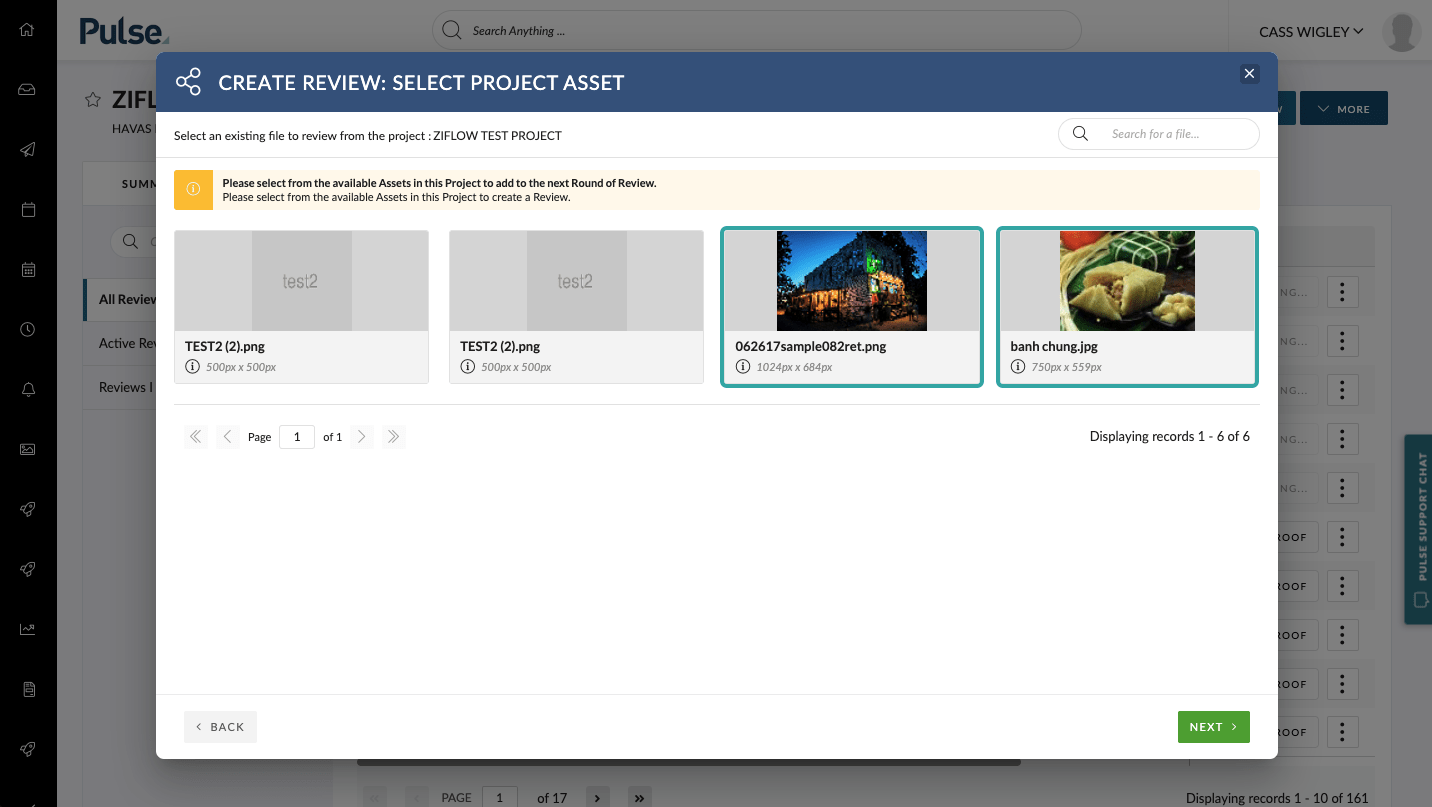Go to last page in dialog pager
The image size is (1432, 807).
coord(394,437)
